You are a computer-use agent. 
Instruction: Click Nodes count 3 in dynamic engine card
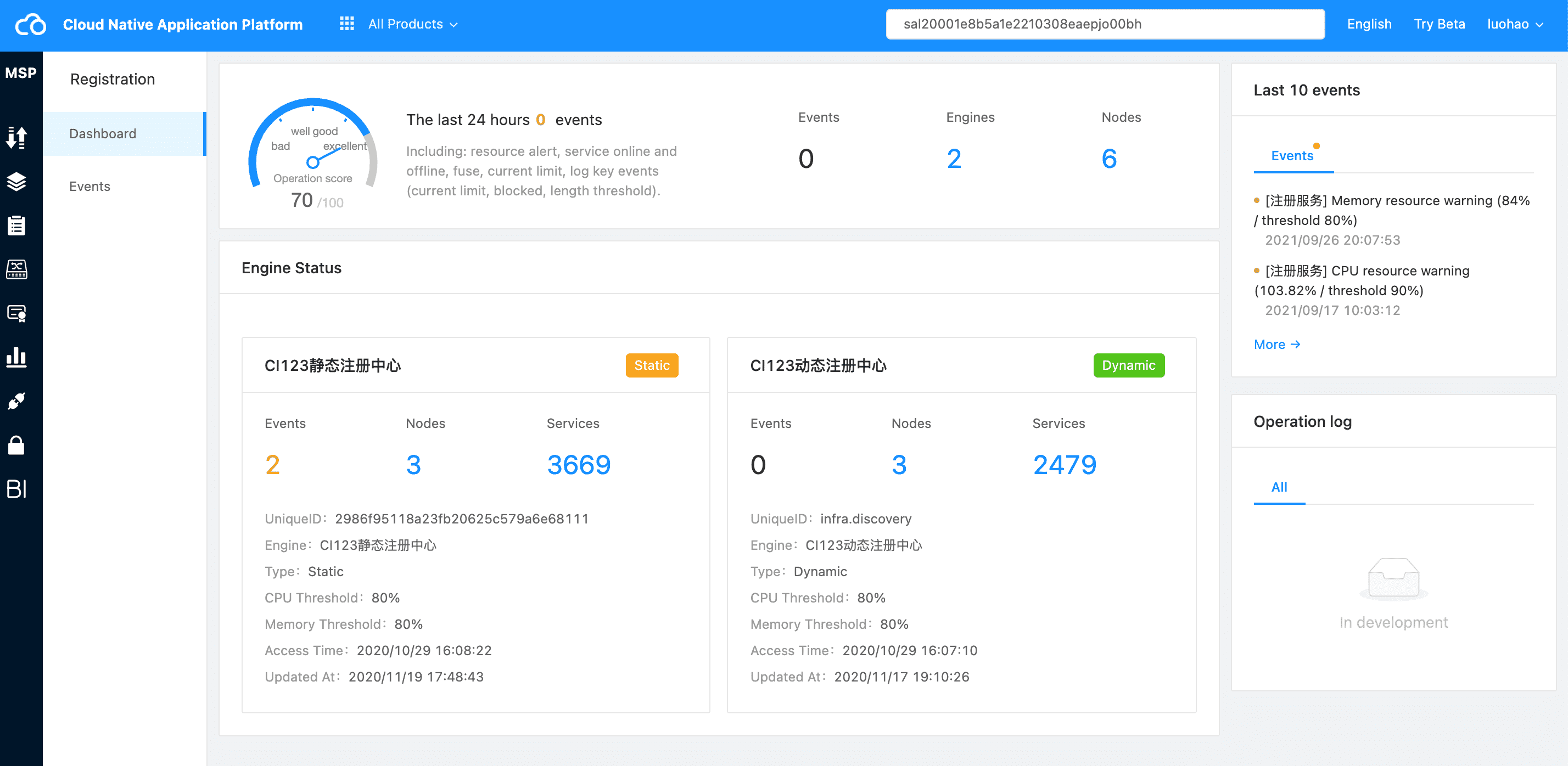899,465
